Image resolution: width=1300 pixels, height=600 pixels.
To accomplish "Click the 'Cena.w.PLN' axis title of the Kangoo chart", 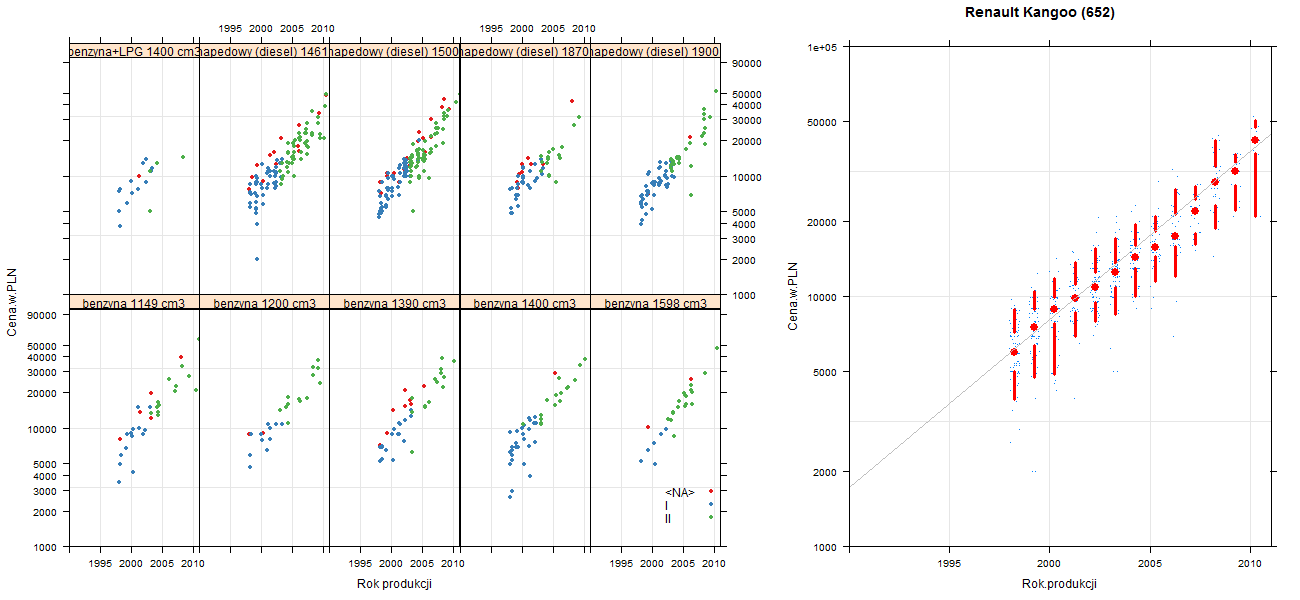I will coord(792,296).
